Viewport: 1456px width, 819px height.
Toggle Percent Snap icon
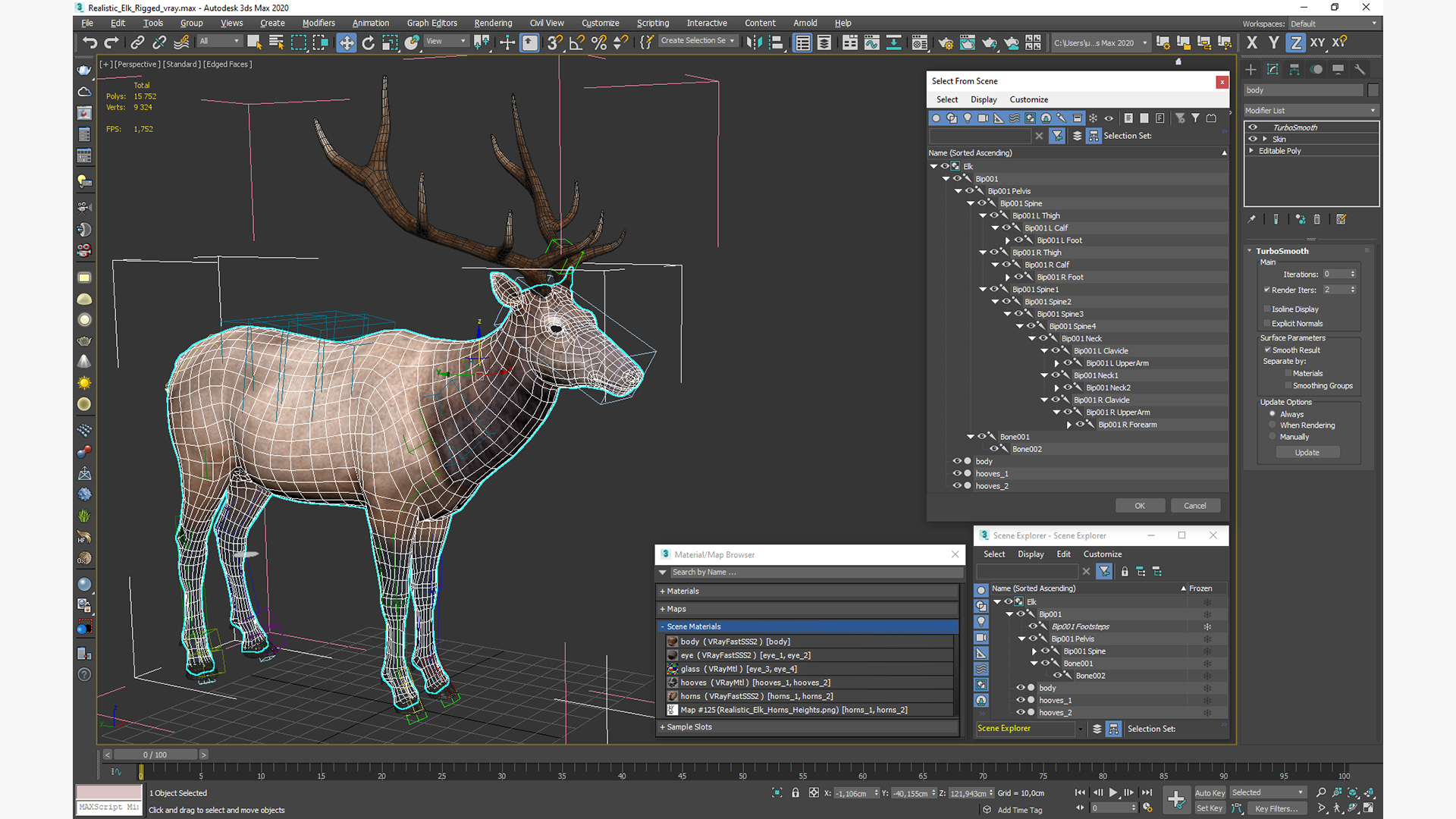click(x=599, y=42)
